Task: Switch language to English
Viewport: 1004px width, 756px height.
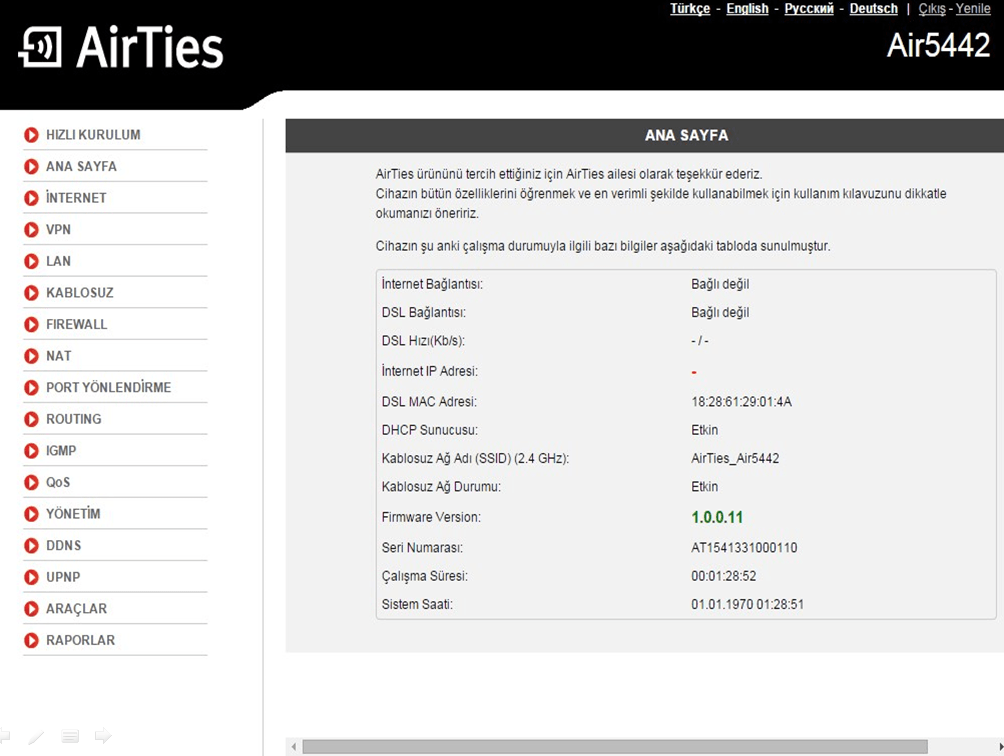Action: [747, 9]
